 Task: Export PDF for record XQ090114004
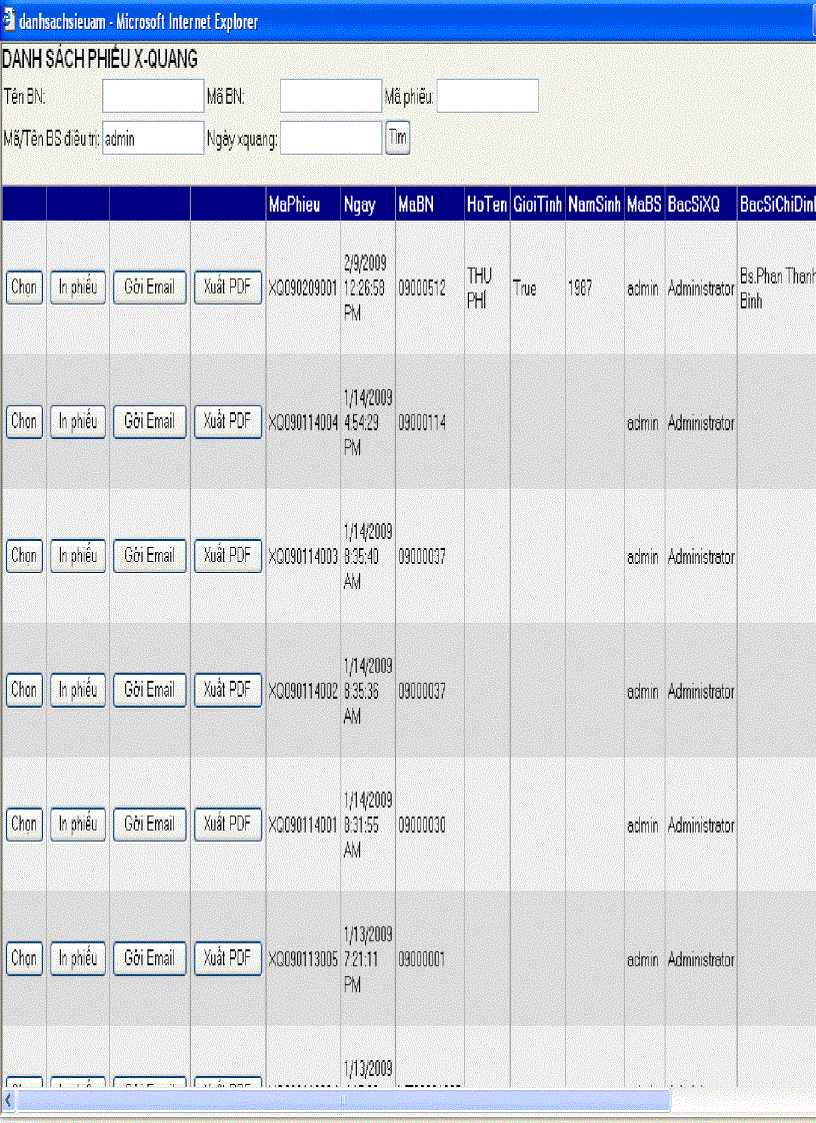point(227,422)
